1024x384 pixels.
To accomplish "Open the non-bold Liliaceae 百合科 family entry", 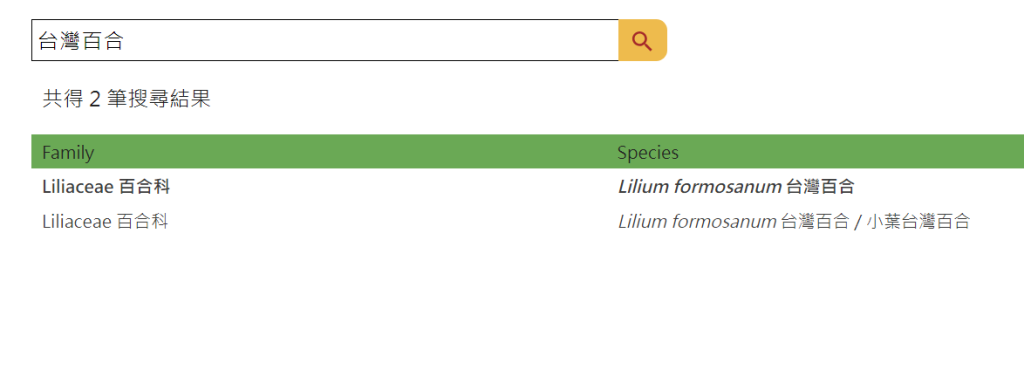I will coord(105,221).
